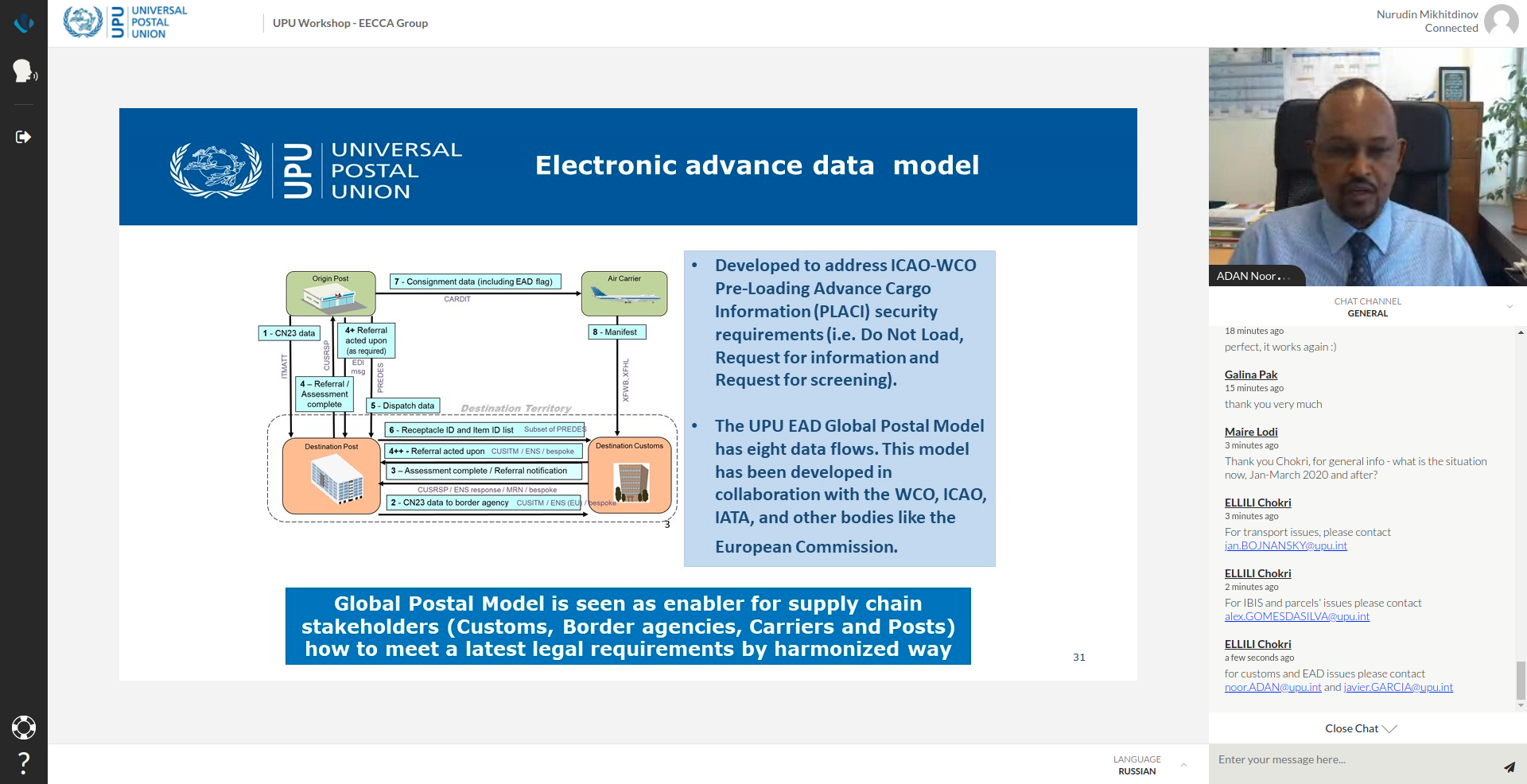Click ELLILI Chokri name above customs message
This screenshot has width=1527, height=784.
(1257, 644)
